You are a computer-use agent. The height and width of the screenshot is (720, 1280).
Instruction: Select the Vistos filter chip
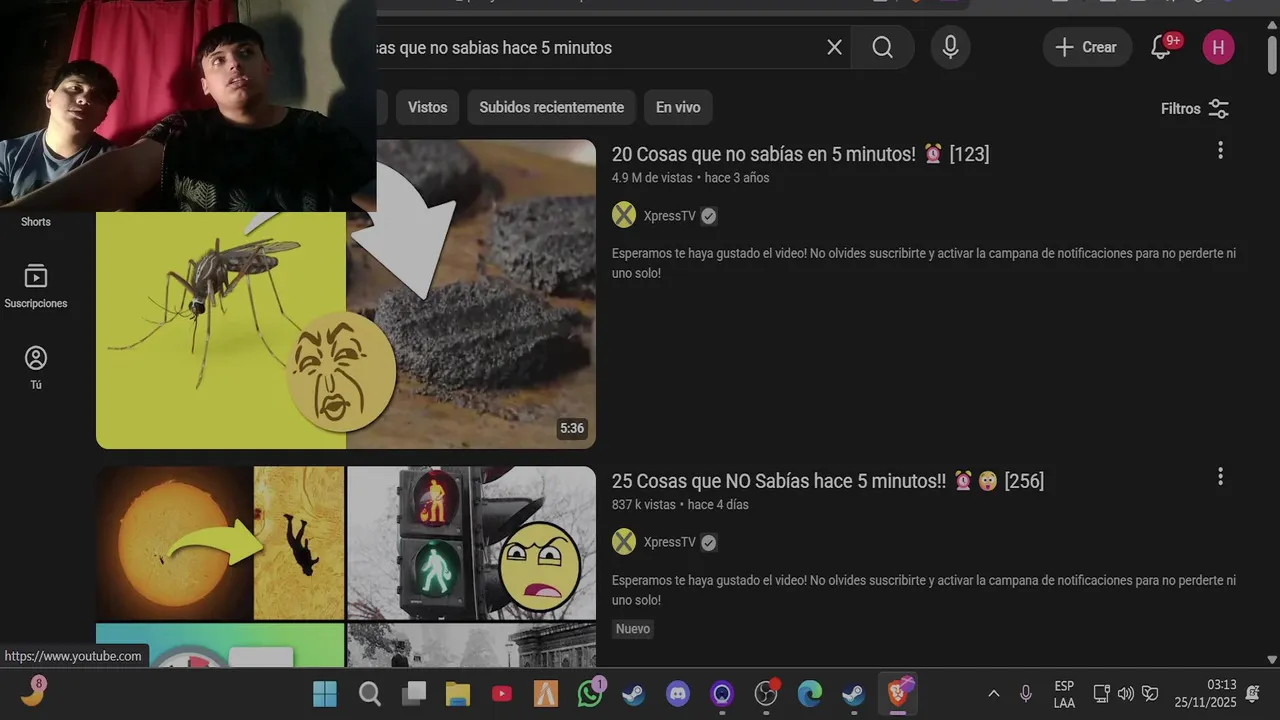428,107
